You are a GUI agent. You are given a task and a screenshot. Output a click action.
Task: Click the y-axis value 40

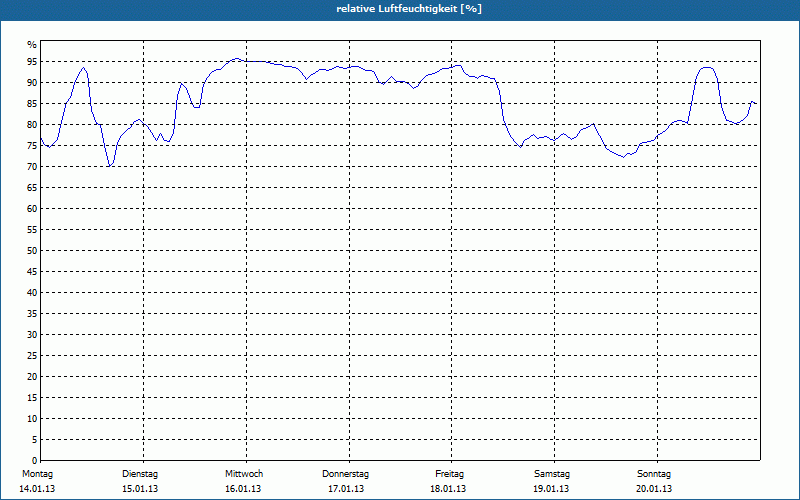(x=32, y=293)
